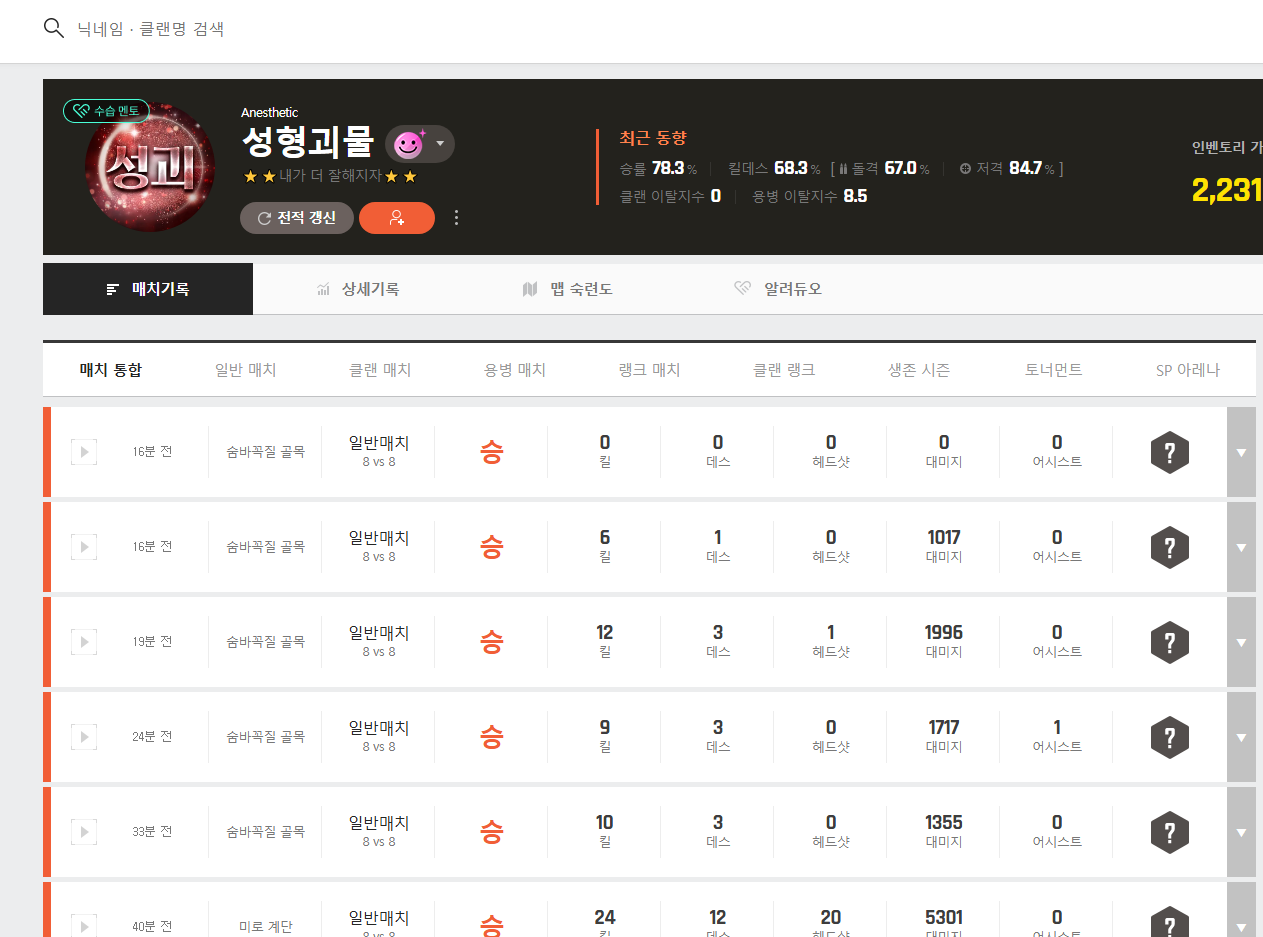Viewport: 1263px width, 937px height.
Task: Expand the 33분 전 match details
Action: 1241,832
